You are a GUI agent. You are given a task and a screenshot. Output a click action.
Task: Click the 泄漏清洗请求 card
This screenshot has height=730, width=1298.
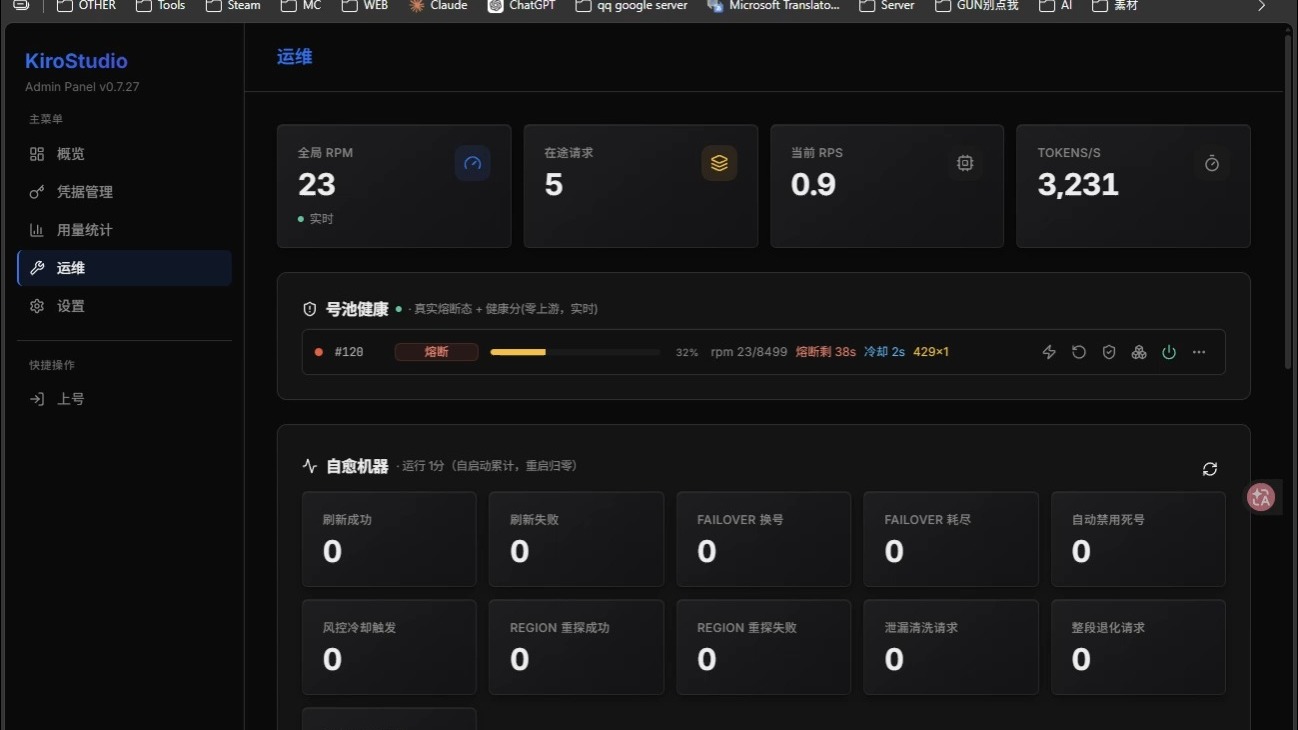click(x=951, y=647)
